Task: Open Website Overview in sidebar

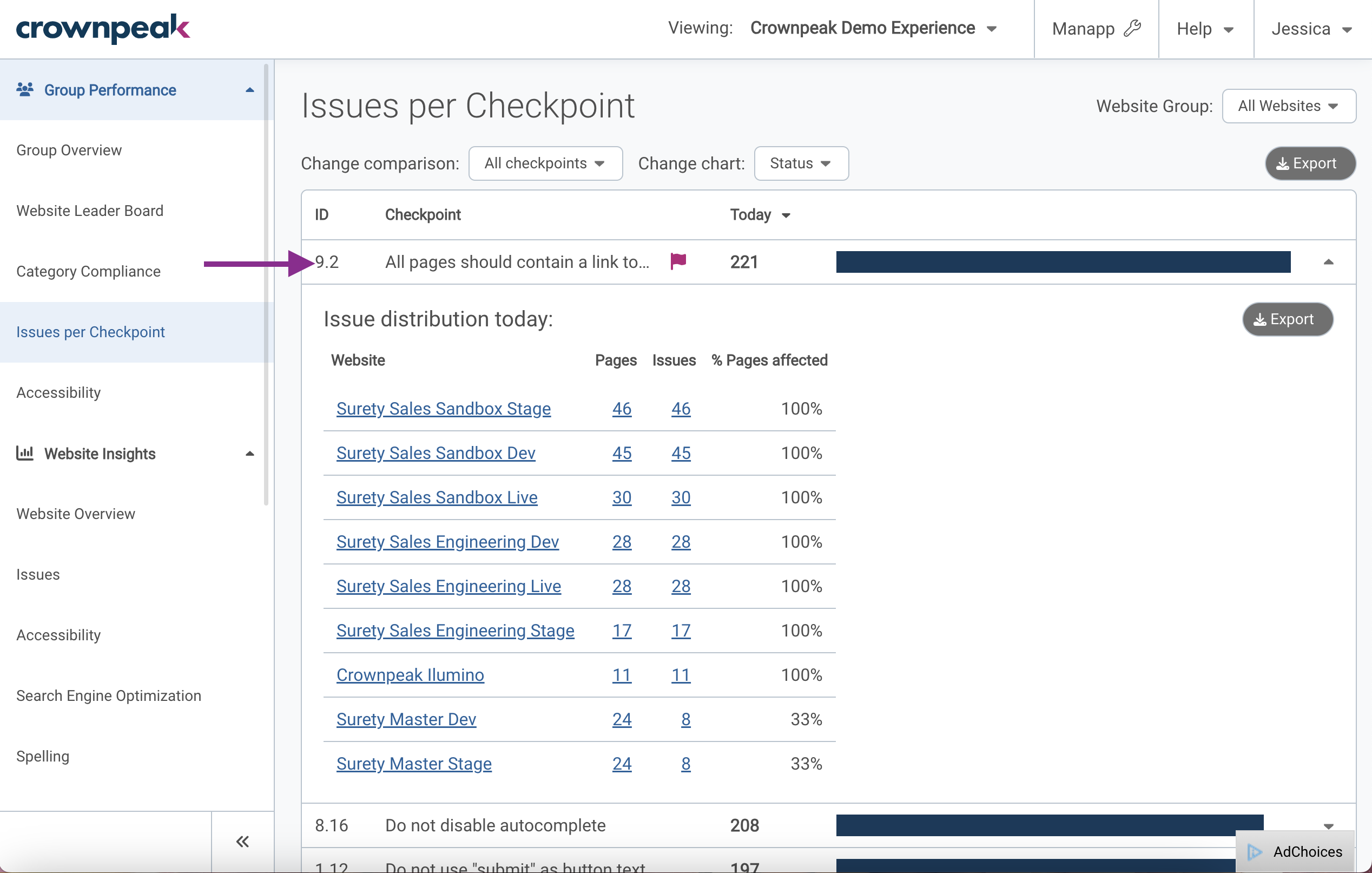Action: (76, 514)
